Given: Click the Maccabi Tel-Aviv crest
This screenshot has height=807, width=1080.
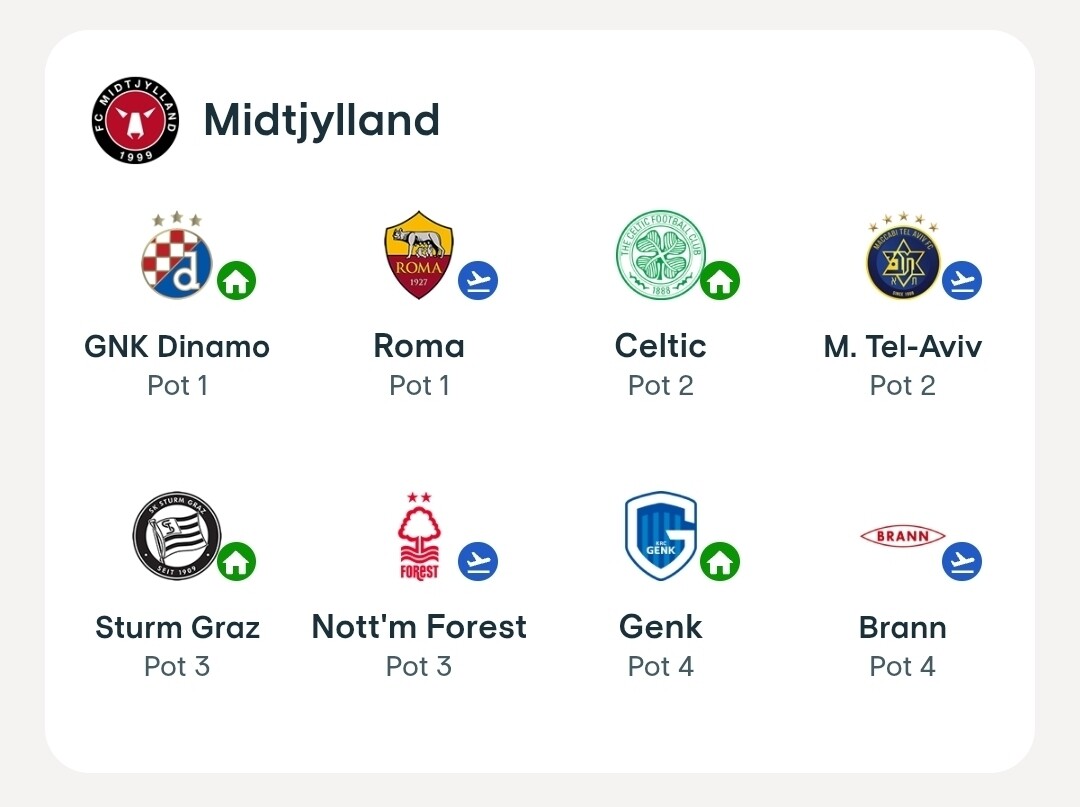Looking at the screenshot, I should pos(903,255).
